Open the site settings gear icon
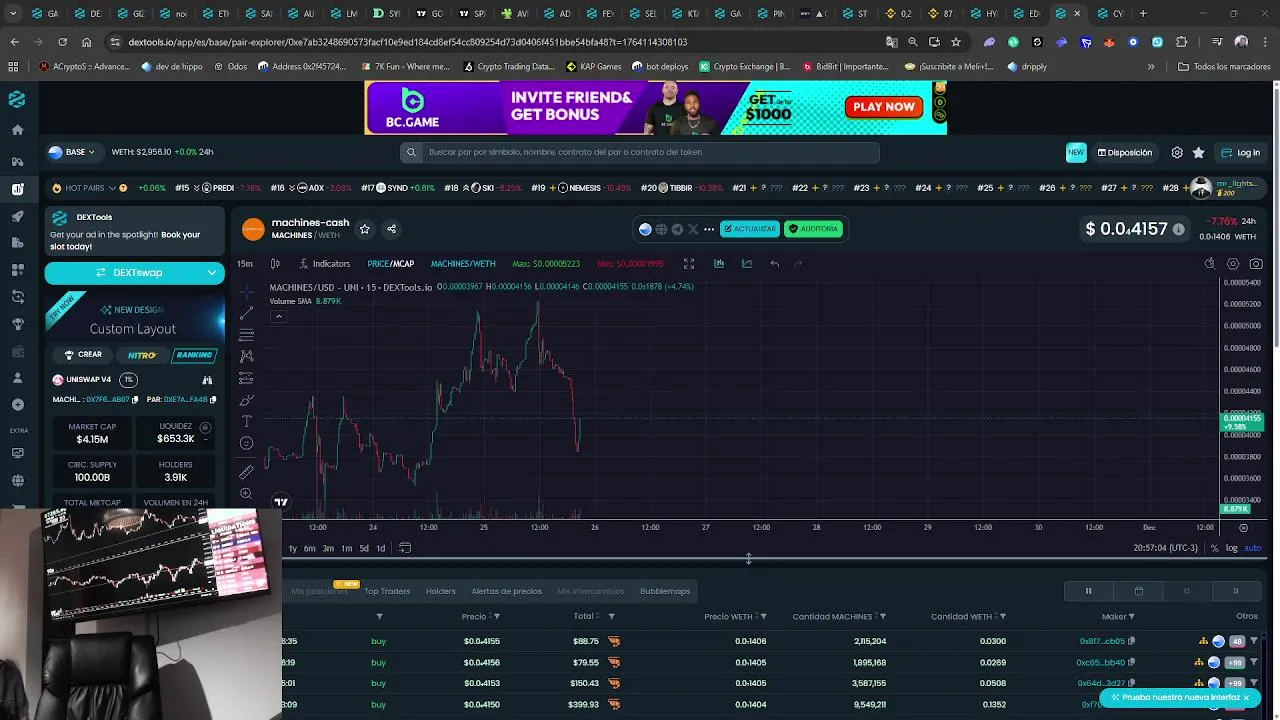Viewport: 1280px width, 720px height. pos(1177,153)
